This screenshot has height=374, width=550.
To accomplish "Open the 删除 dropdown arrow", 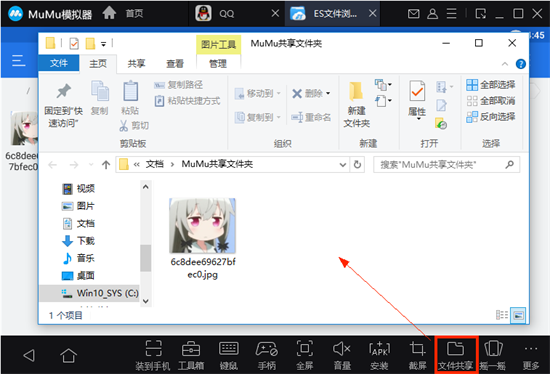I will (328, 93).
